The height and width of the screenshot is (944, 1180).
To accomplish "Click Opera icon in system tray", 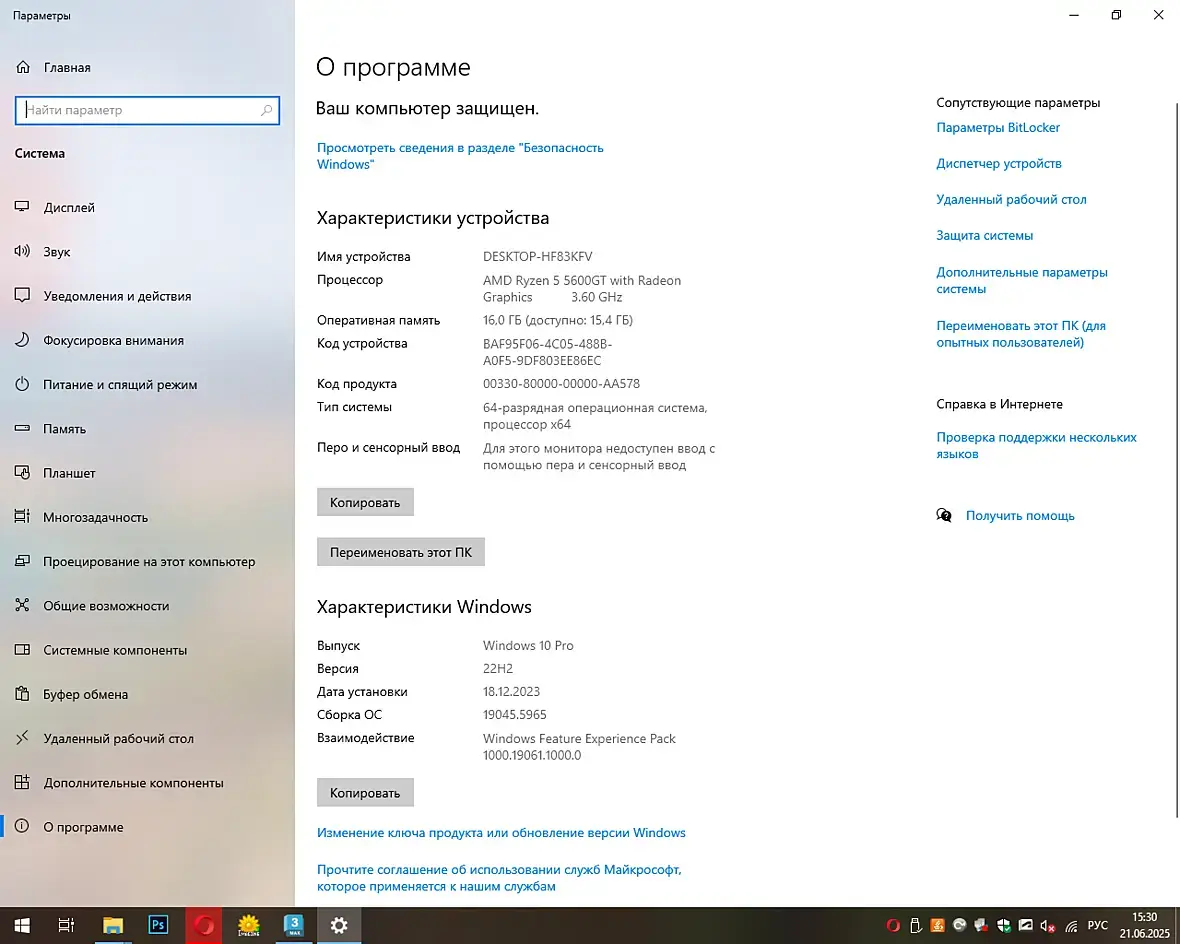I will (x=893, y=926).
